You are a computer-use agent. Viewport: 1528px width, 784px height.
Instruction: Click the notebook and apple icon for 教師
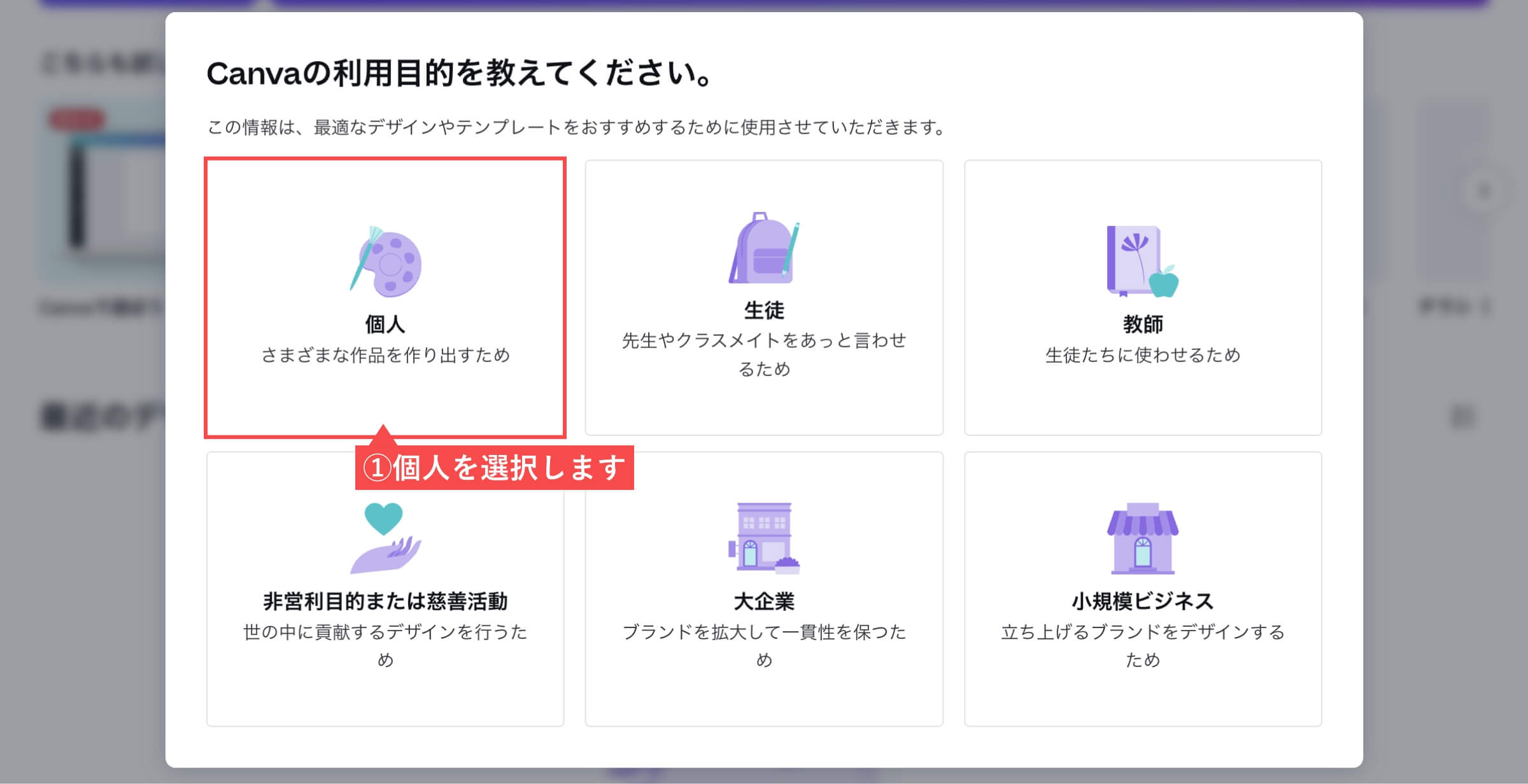click(1143, 261)
